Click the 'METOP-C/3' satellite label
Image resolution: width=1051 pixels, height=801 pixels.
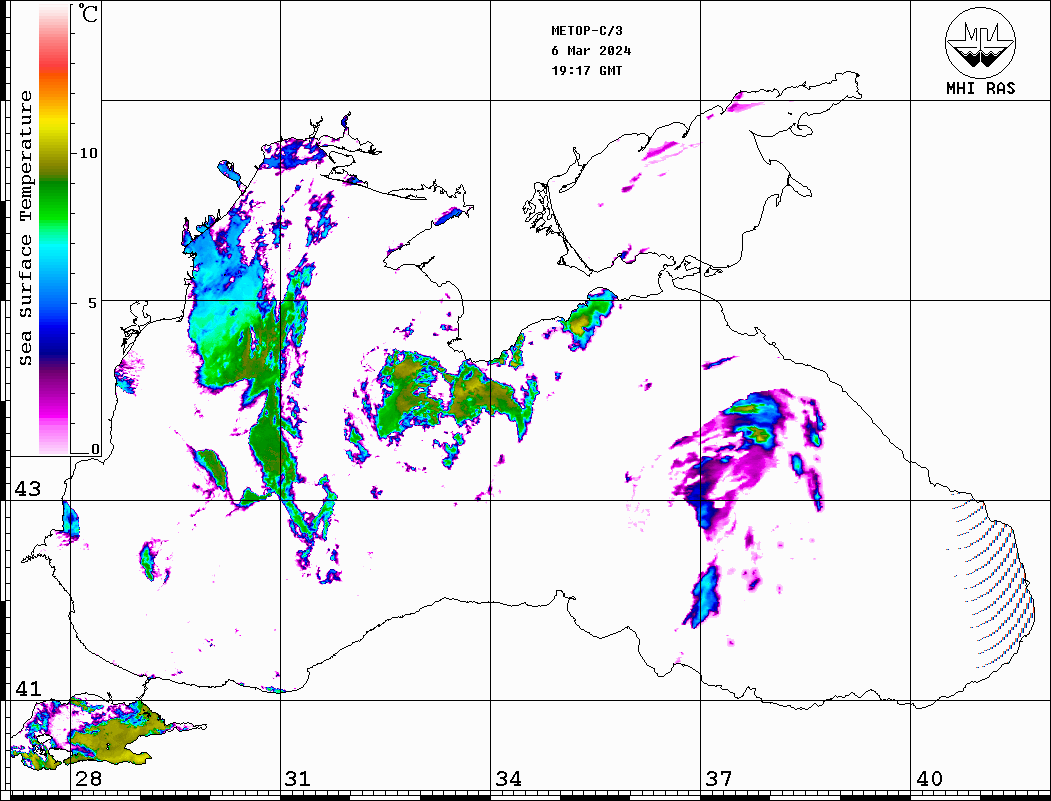(x=587, y=31)
